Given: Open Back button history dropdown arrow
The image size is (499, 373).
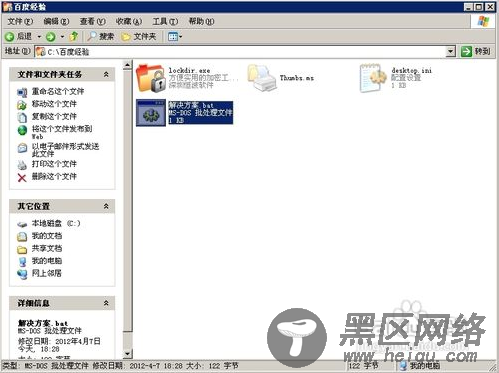Looking at the screenshot, I should coord(39,37).
